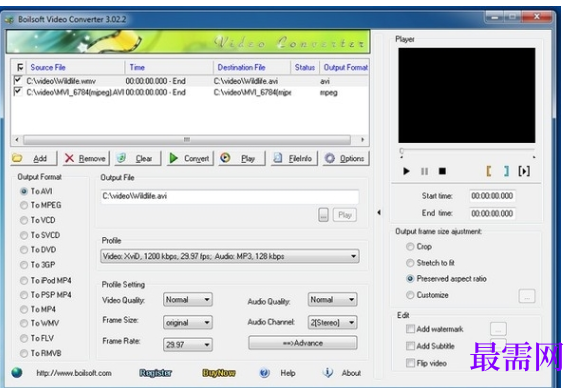The image size is (582, 388).
Task: Click the file list horizontal scrollbar
Action: pos(187,140)
